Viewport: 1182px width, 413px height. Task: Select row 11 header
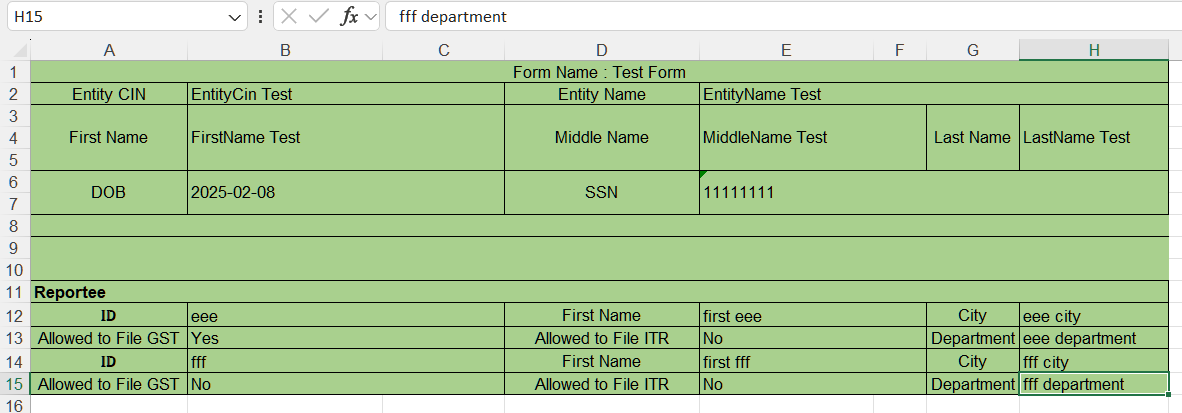click(14, 292)
